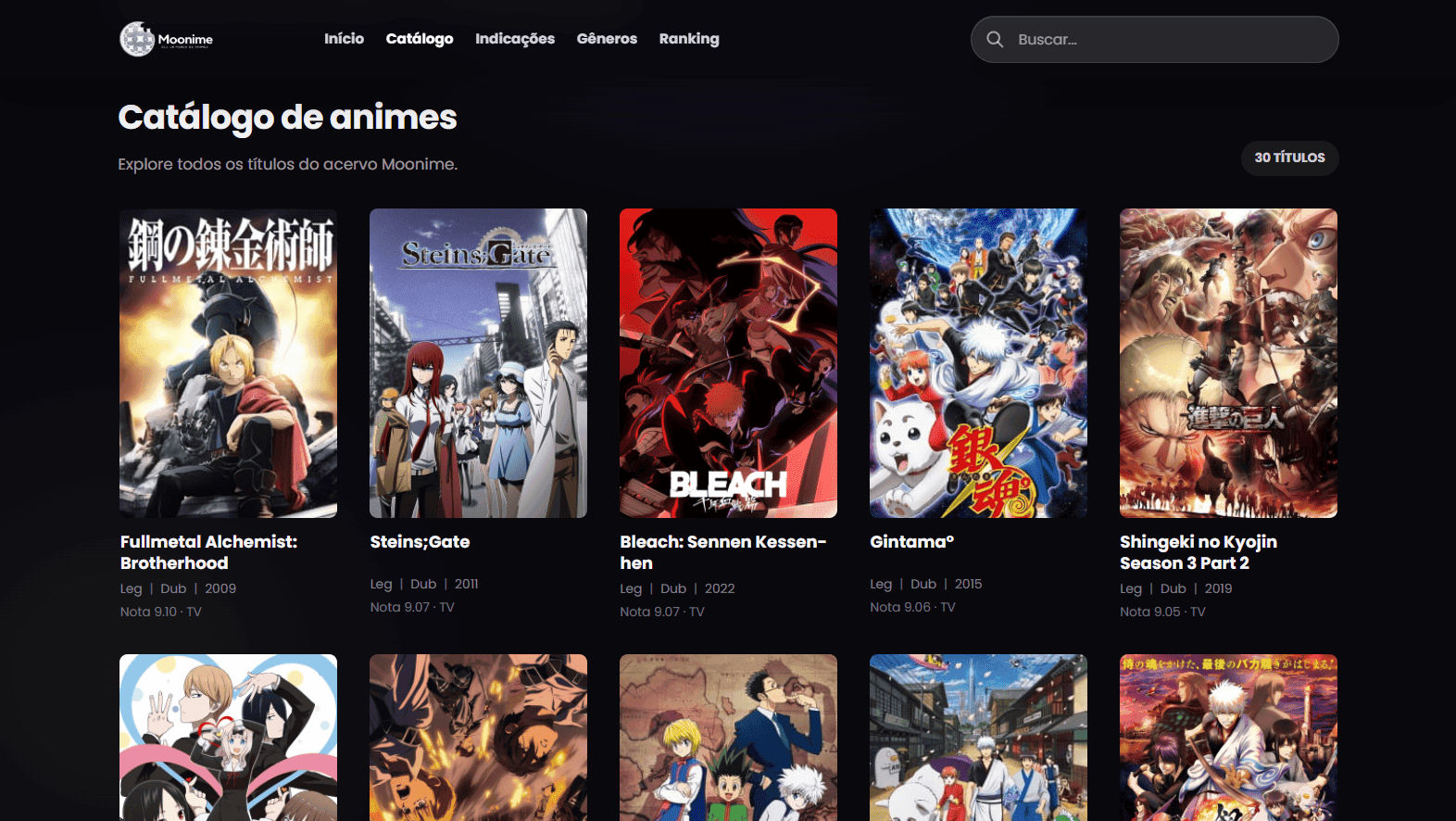Click the year 2011 under Steins;Gate
1456x821 pixels.
pyautogui.click(x=467, y=584)
